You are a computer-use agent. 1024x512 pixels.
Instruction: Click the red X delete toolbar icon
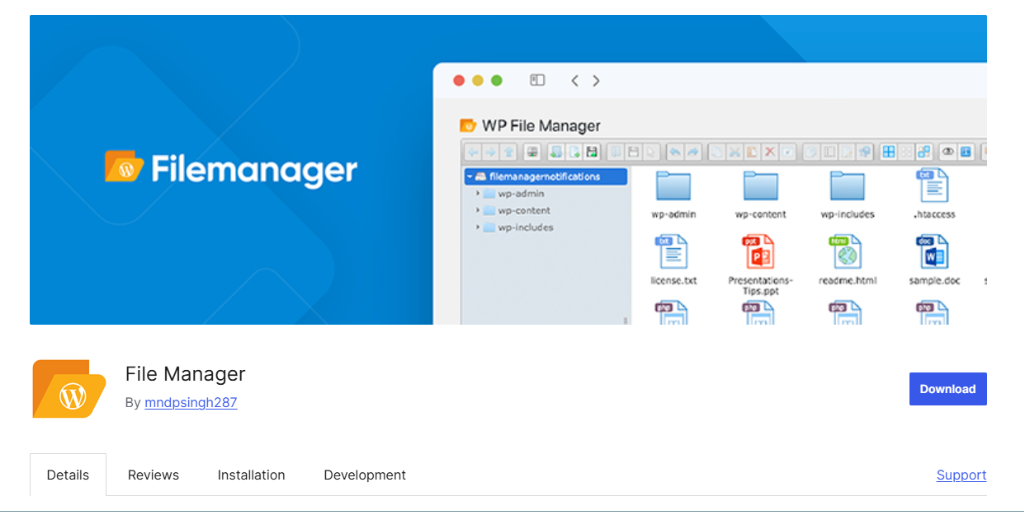pos(770,152)
